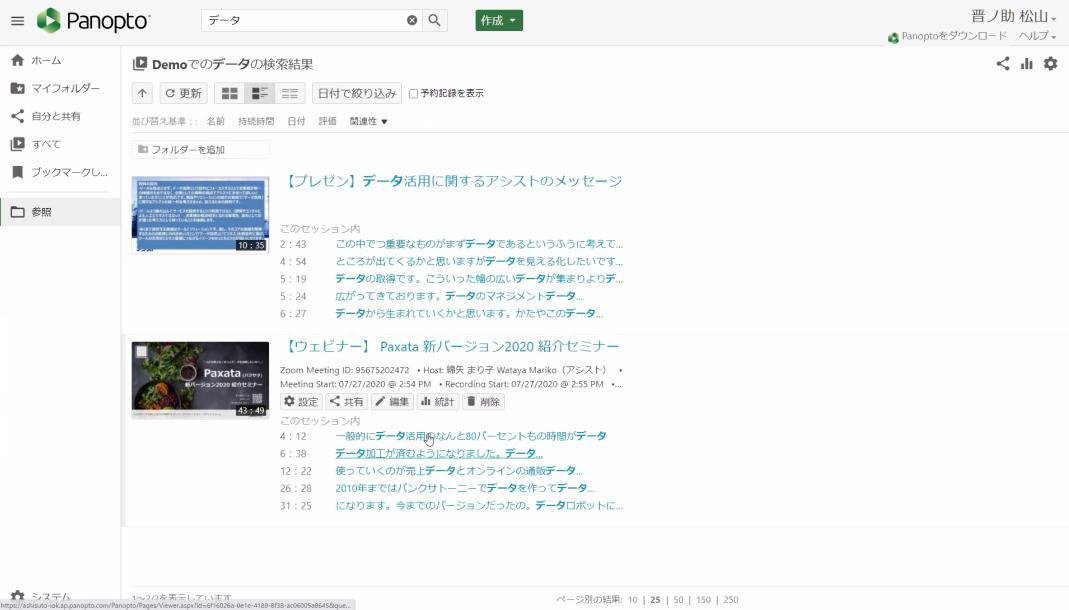
Task: Select 参照 browse in sidebar
Action: (60, 212)
